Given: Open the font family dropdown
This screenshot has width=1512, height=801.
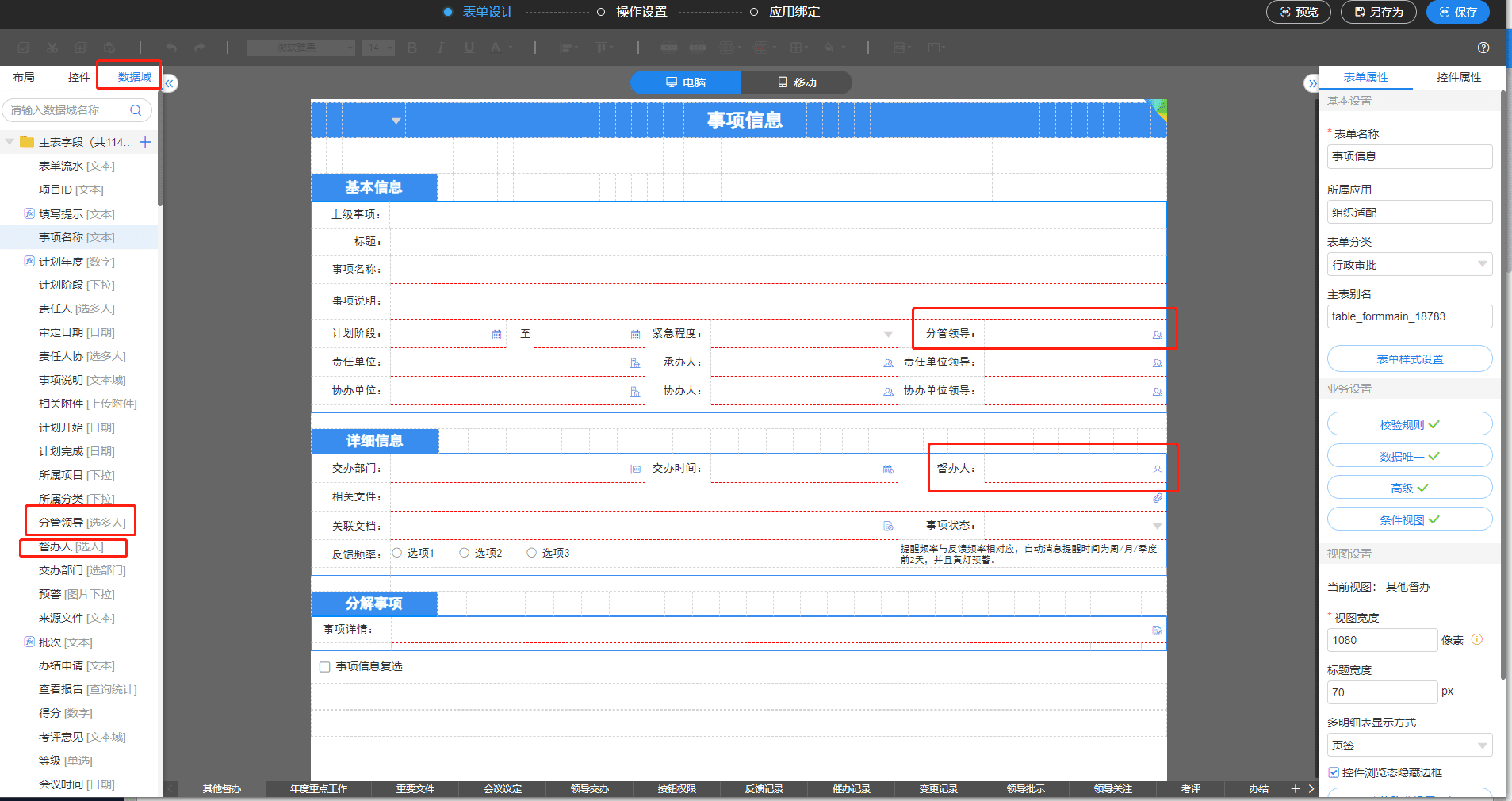Looking at the screenshot, I should click(x=301, y=48).
